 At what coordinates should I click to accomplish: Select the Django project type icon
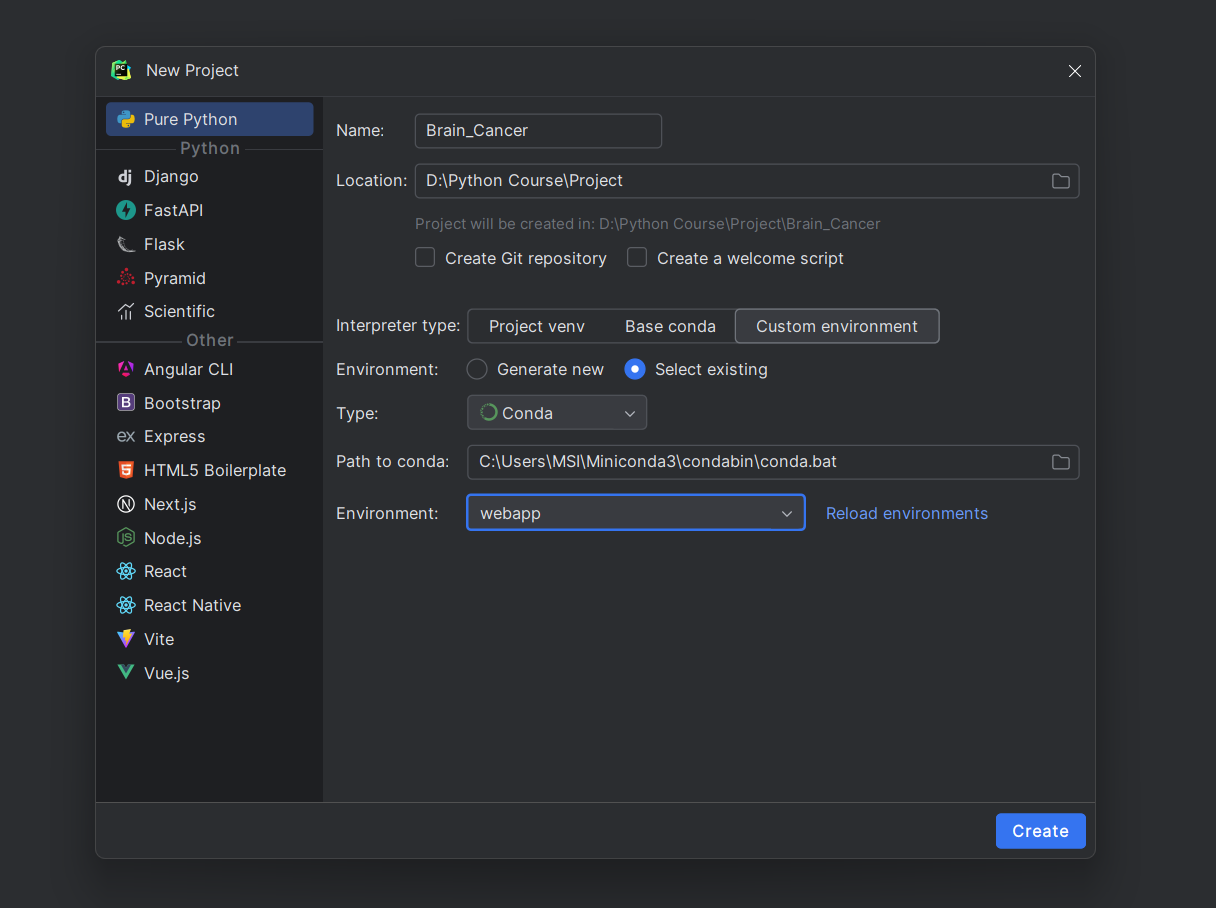click(x=125, y=177)
